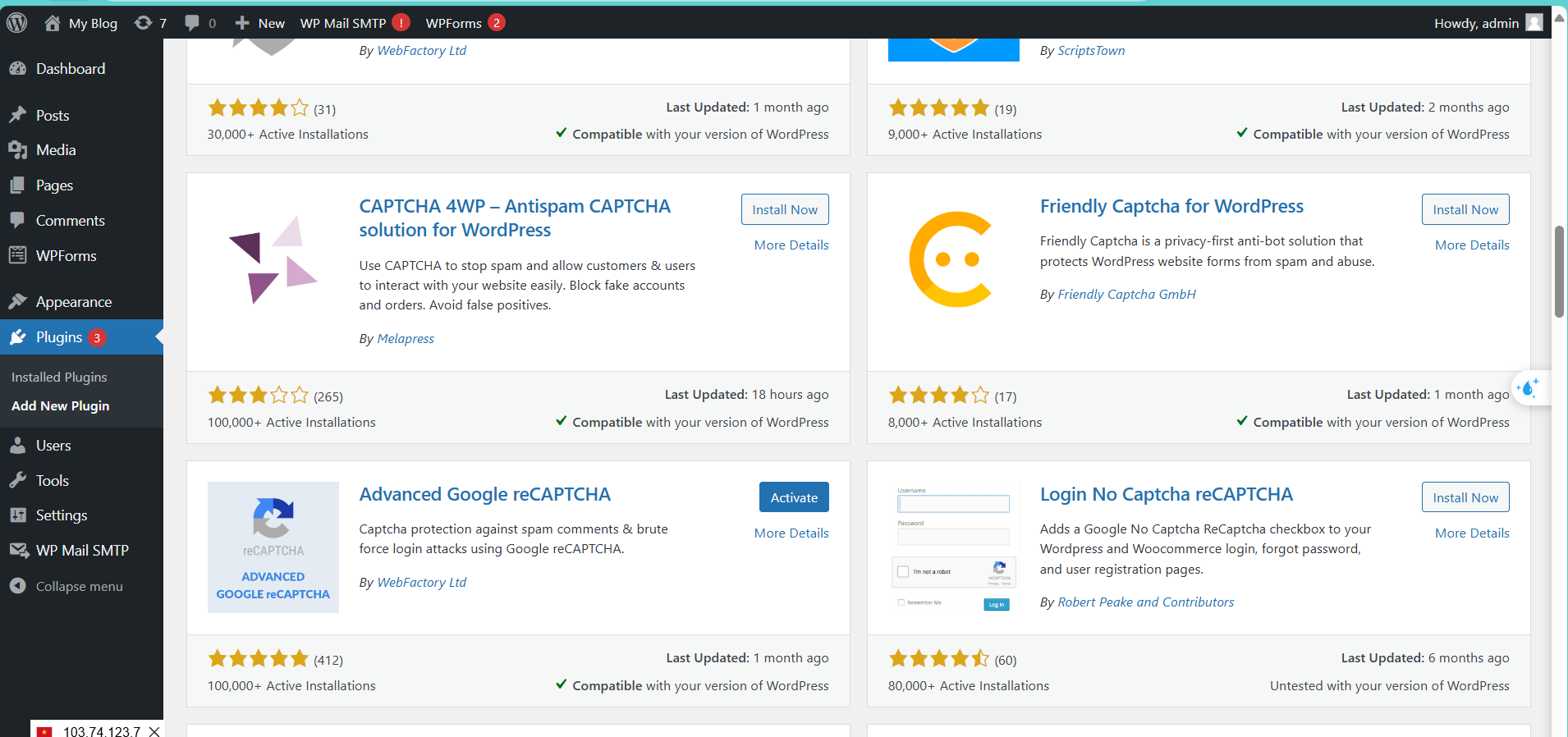
Task: Click the Login No Captcha screenshot thumbnail
Action: coord(954,547)
